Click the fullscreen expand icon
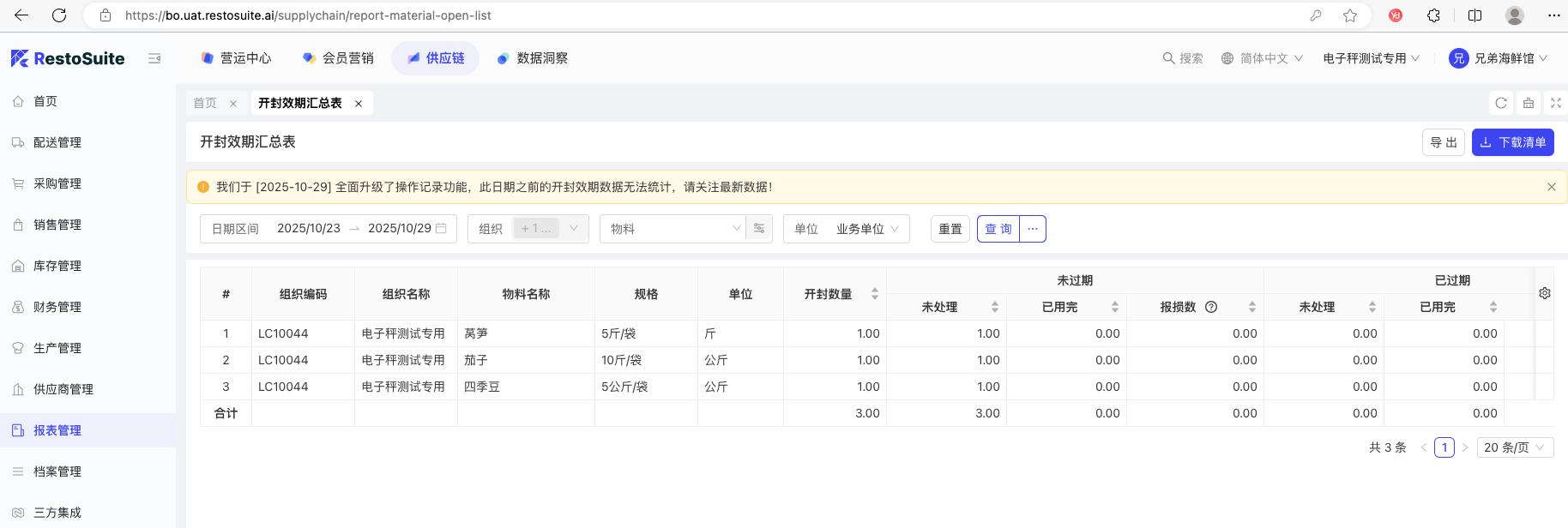 [x=1555, y=103]
